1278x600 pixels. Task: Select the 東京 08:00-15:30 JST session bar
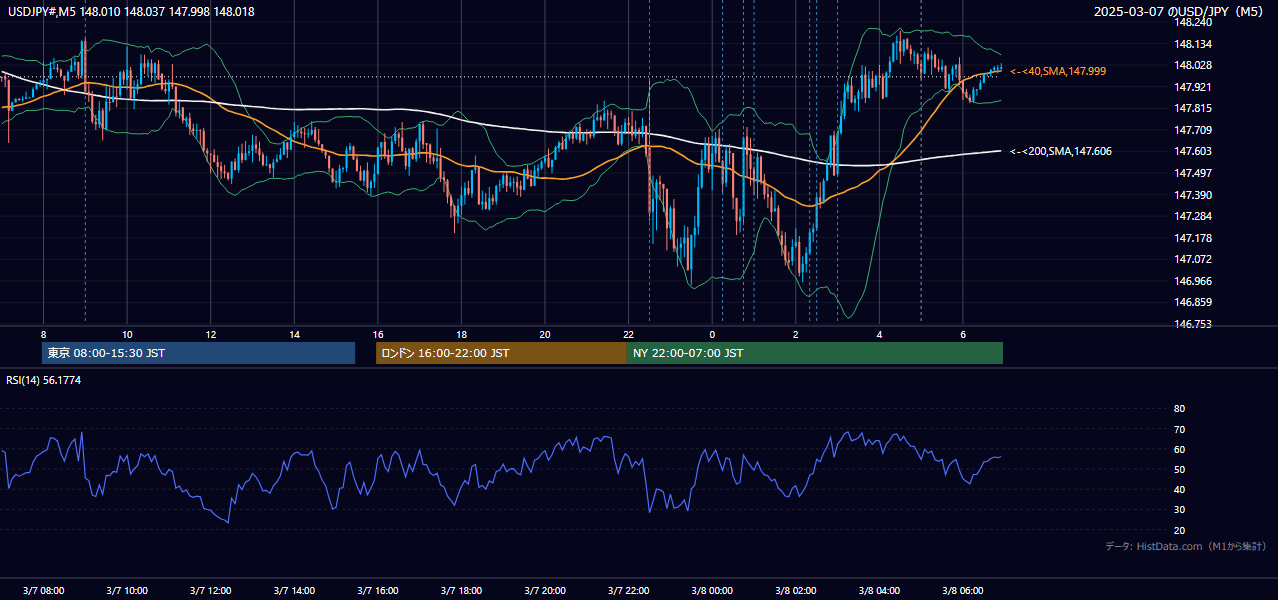coord(199,353)
